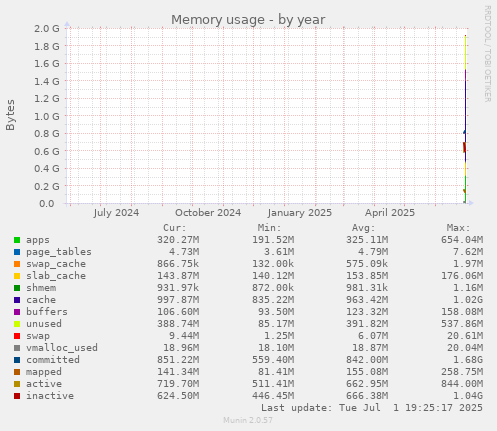Click the dark green shmem legend swatch
497x431 pixels.
pyautogui.click(x=17, y=288)
